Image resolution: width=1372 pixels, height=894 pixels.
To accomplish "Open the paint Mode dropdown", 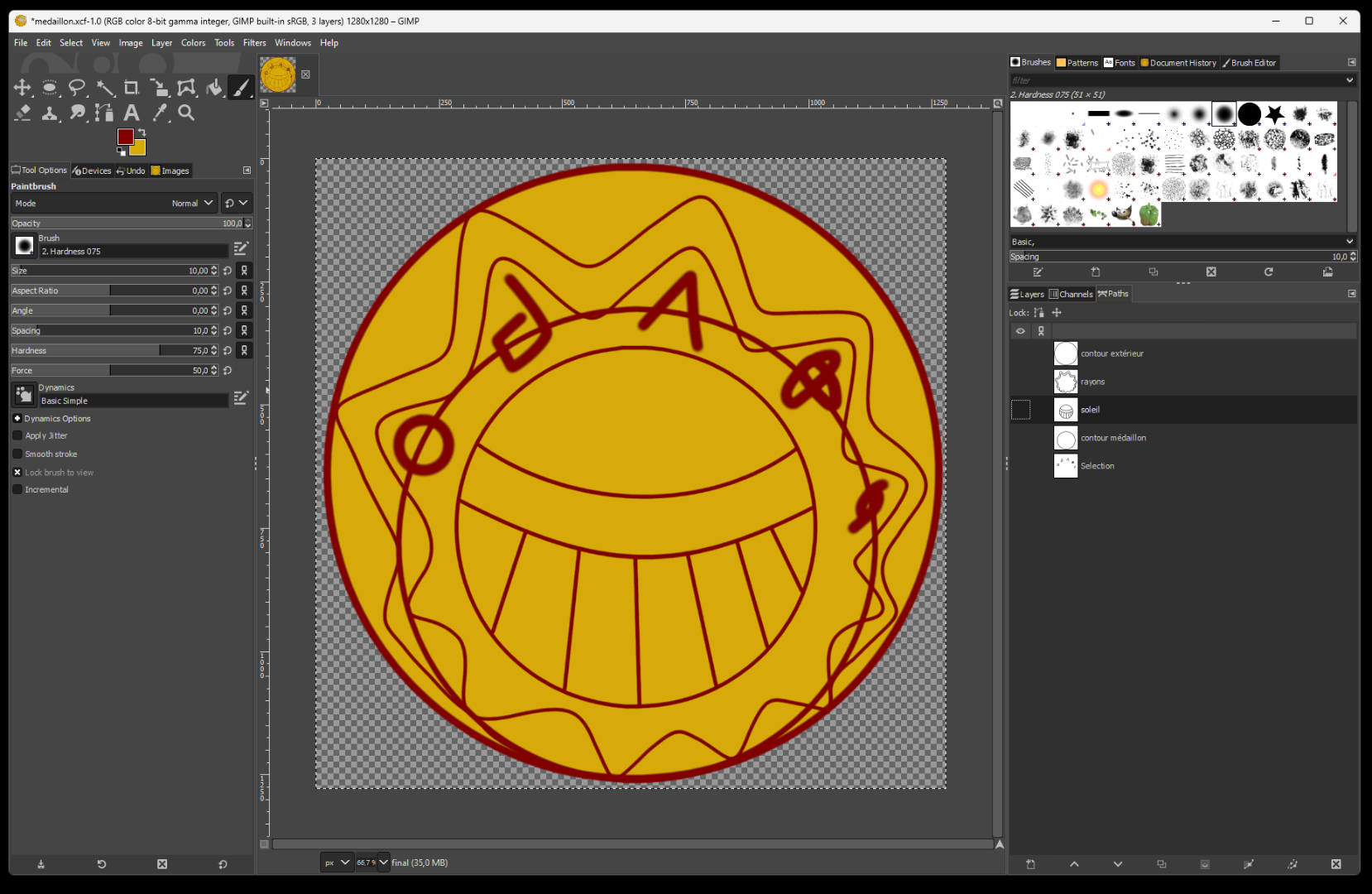I will coord(194,203).
